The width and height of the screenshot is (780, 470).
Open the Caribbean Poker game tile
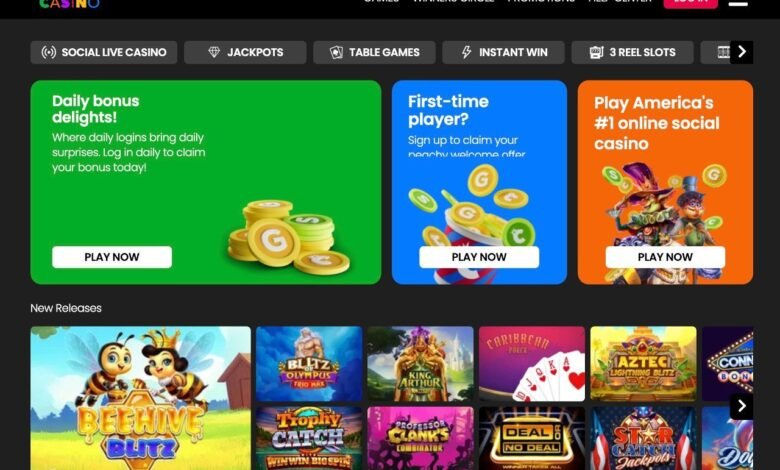click(532, 364)
